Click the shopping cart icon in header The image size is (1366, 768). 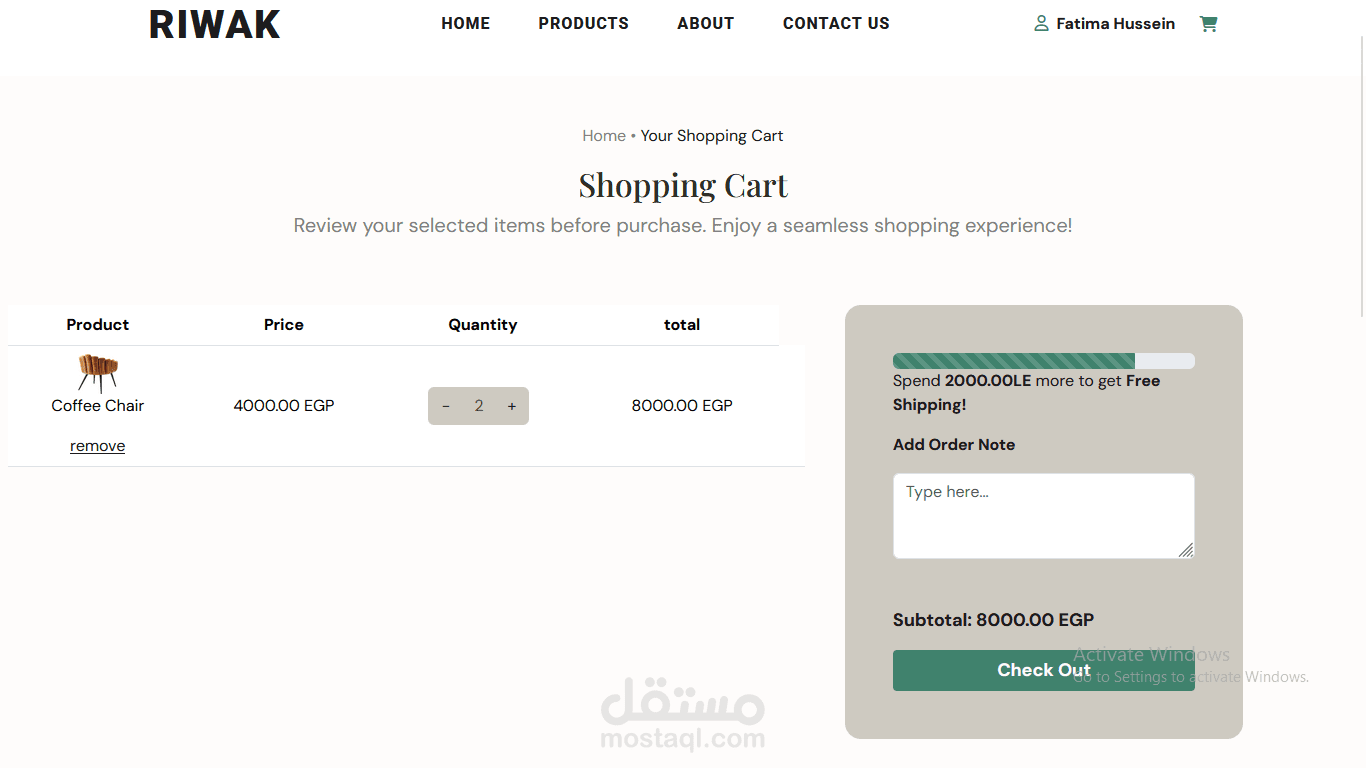1208,24
